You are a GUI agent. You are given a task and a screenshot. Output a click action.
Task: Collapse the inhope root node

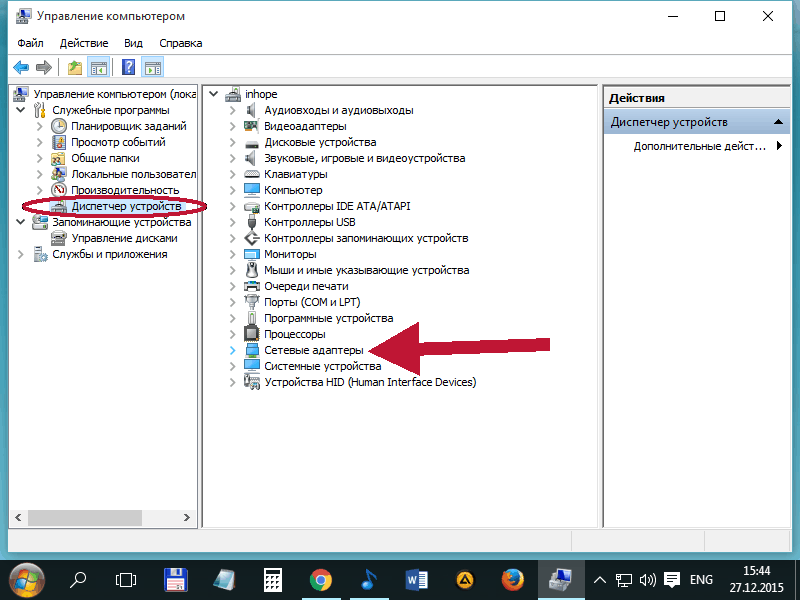coord(214,94)
